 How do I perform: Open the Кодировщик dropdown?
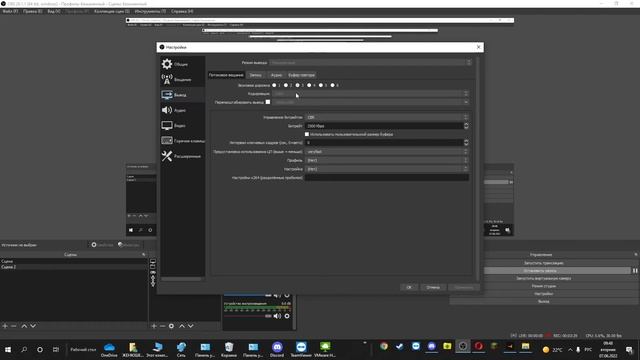pyautogui.click(x=371, y=94)
